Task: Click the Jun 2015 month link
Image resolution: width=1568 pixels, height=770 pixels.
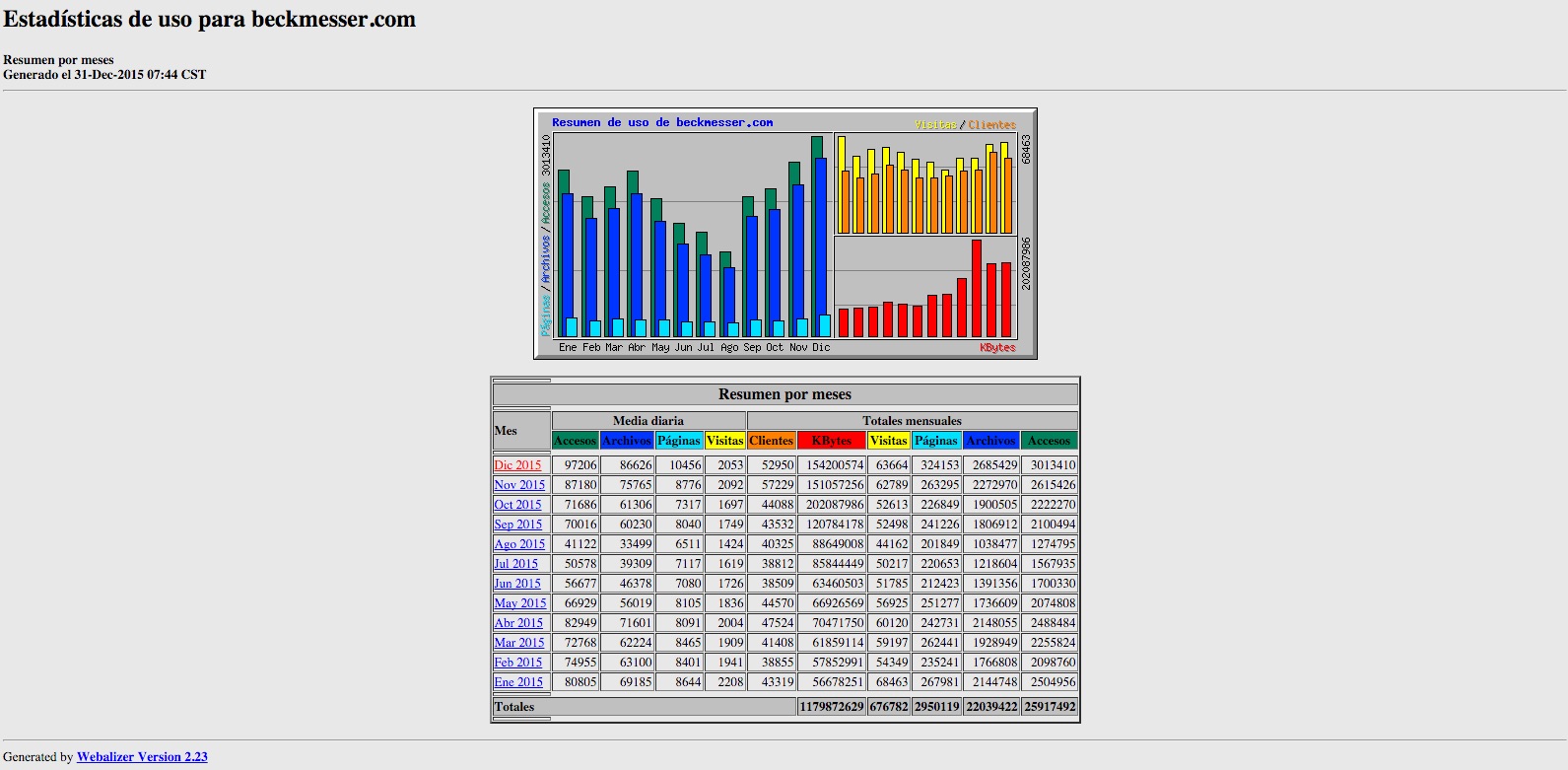Action: 516,584
